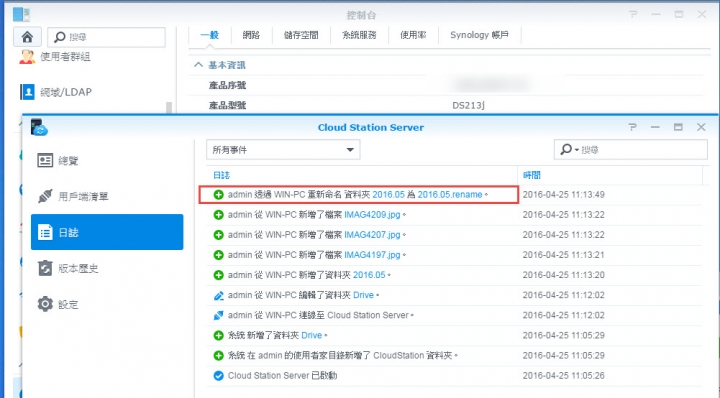Open the 所有事件 filter dropdown
720x398 pixels.
(x=283, y=150)
